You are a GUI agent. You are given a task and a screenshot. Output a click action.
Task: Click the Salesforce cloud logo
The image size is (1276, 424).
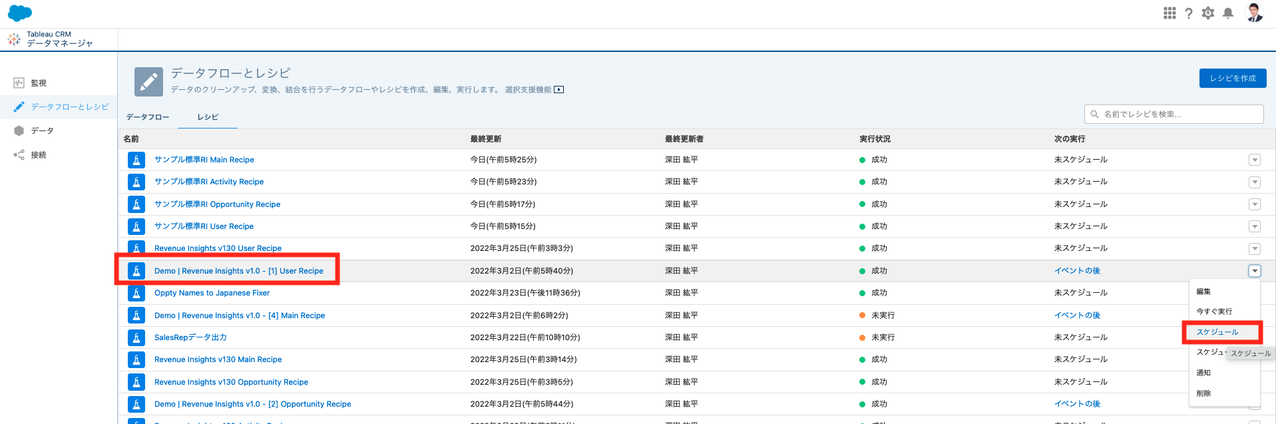20,13
